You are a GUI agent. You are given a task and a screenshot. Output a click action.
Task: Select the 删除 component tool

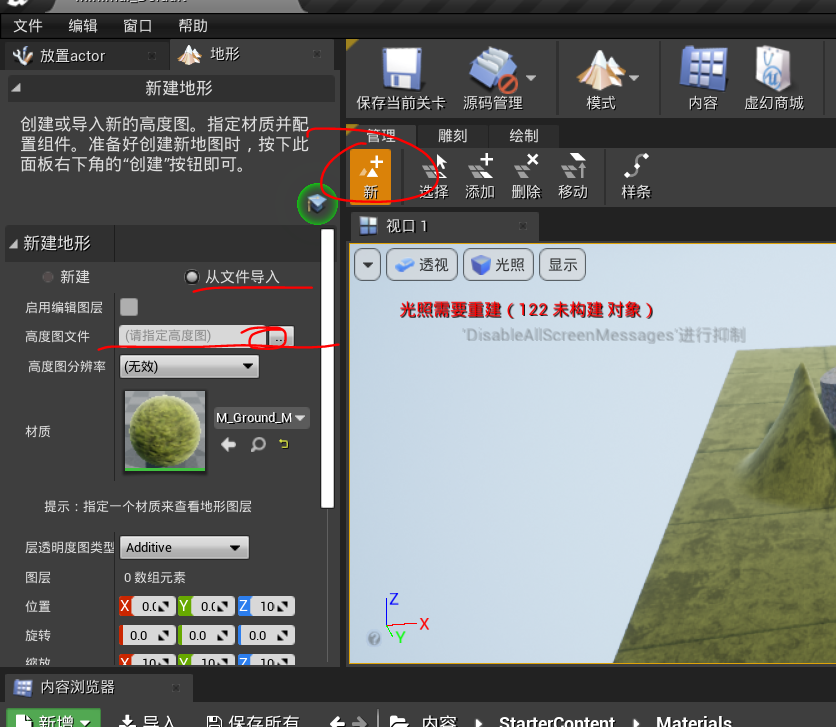[x=526, y=176]
